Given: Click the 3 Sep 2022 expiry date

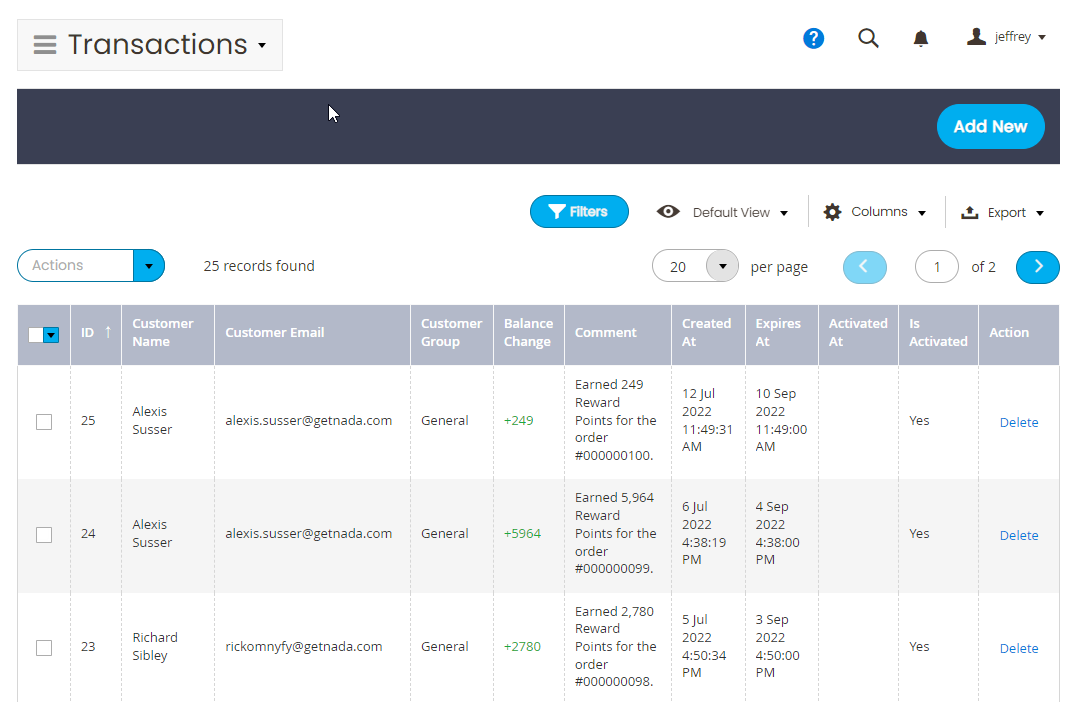Looking at the screenshot, I should point(777,646).
